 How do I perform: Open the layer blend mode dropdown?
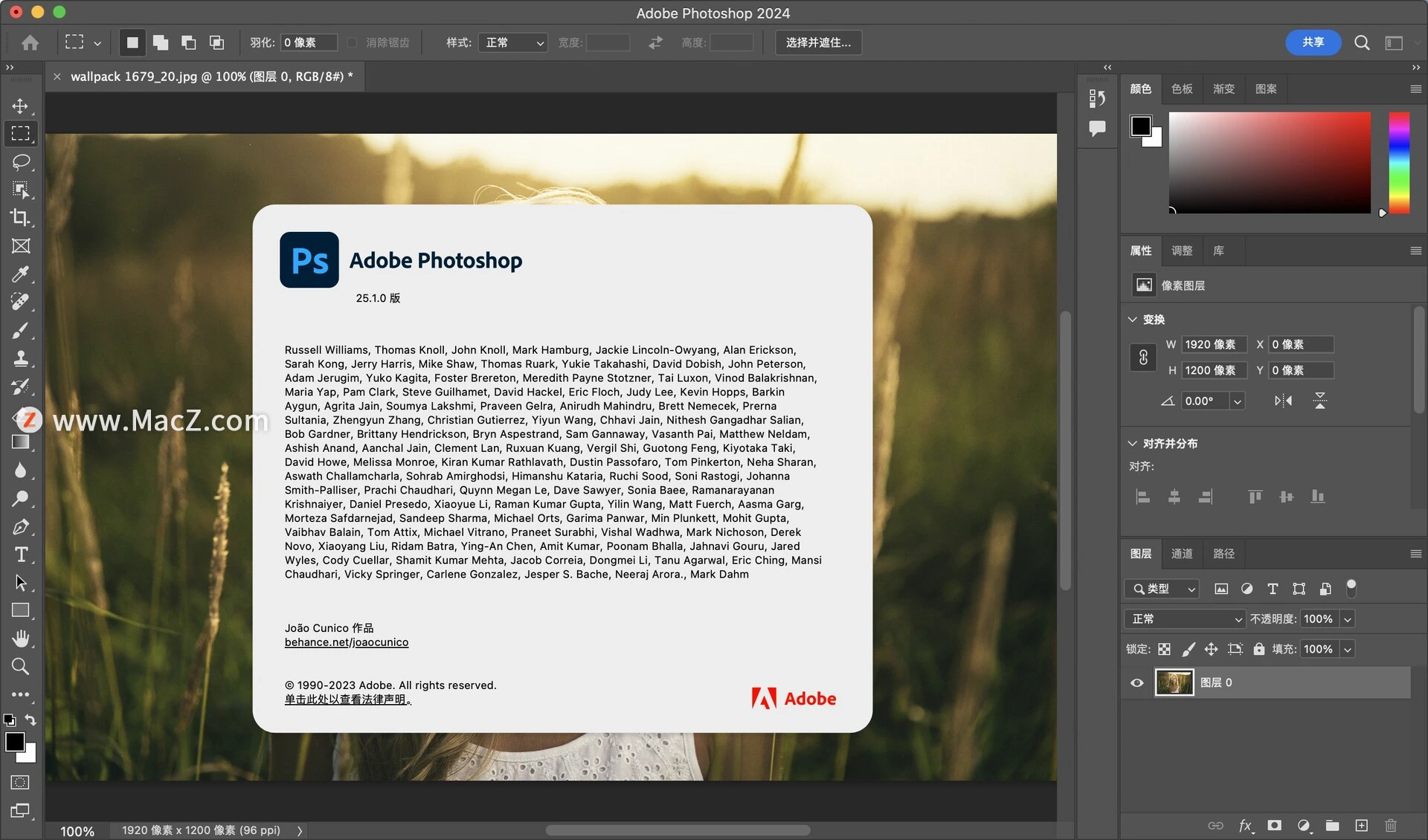(x=1185, y=618)
